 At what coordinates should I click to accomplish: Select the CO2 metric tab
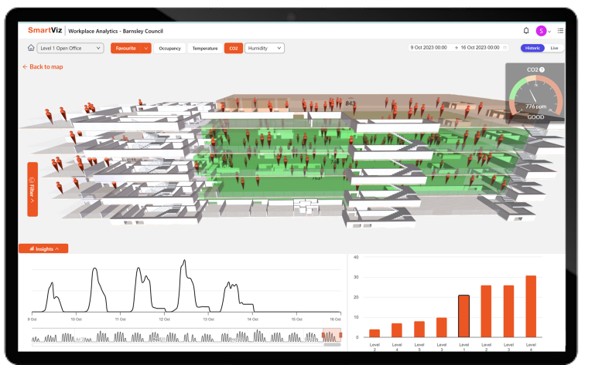(233, 48)
